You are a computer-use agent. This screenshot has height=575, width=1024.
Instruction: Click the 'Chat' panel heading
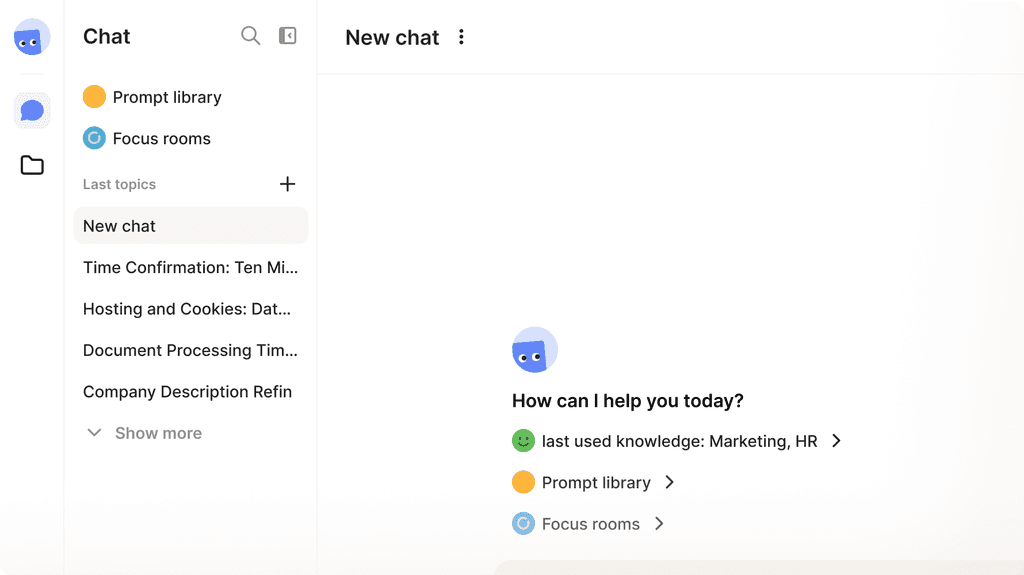[106, 37]
